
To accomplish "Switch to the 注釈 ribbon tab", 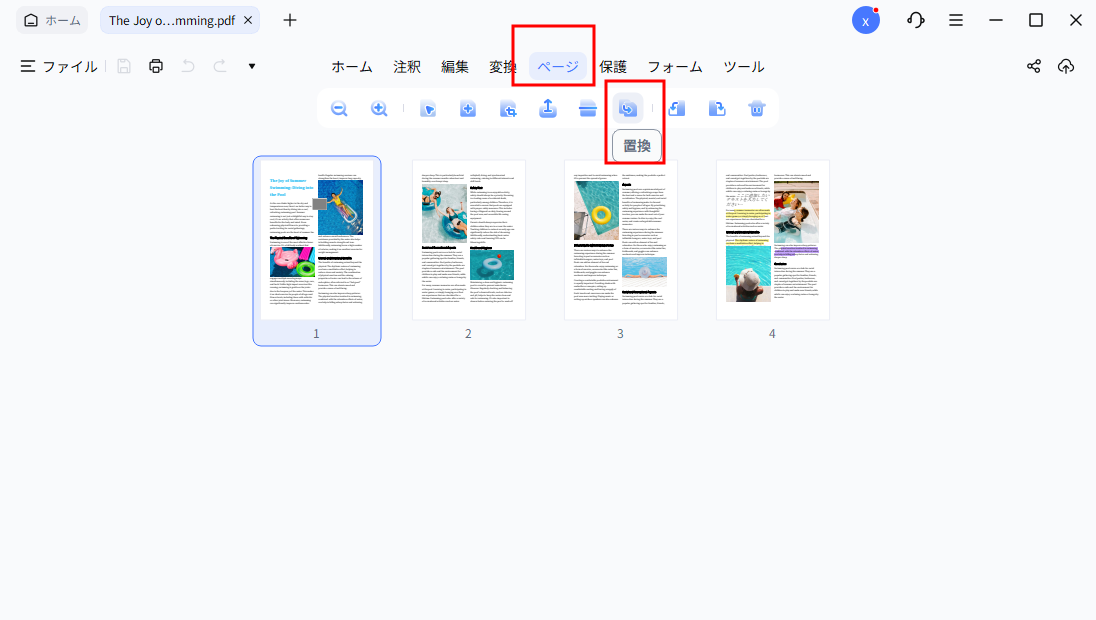I will tap(406, 66).
